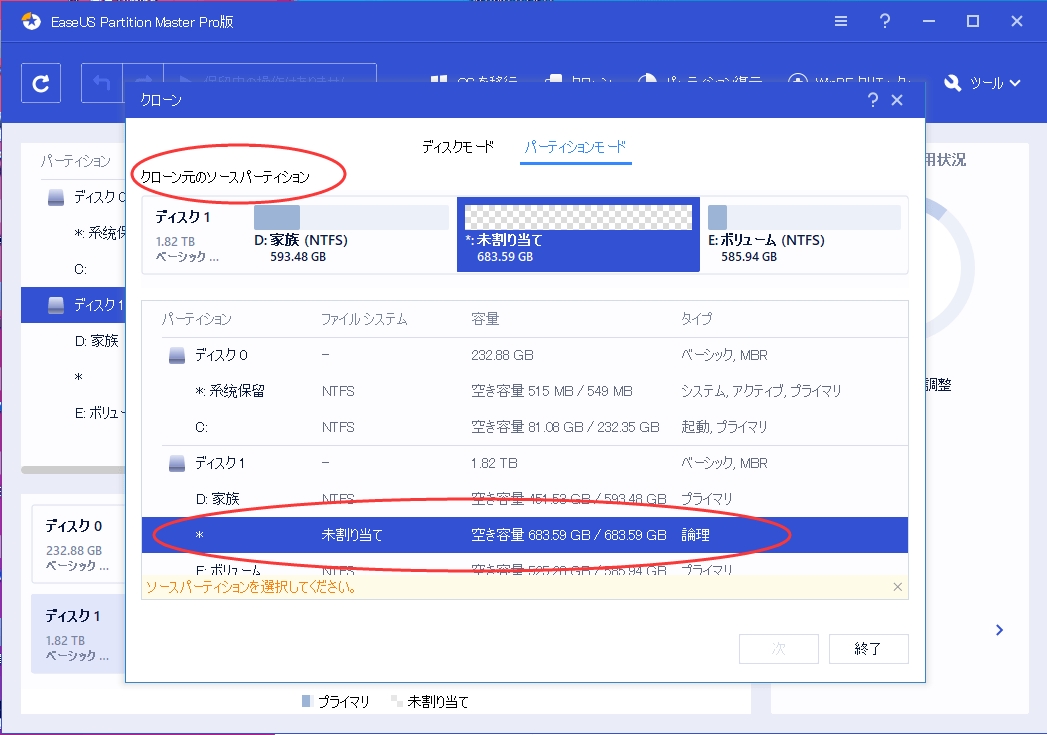The height and width of the screenshot is (735, 1047).
Task: Click the right chevron arrow in the right panel
Action: 999,630
